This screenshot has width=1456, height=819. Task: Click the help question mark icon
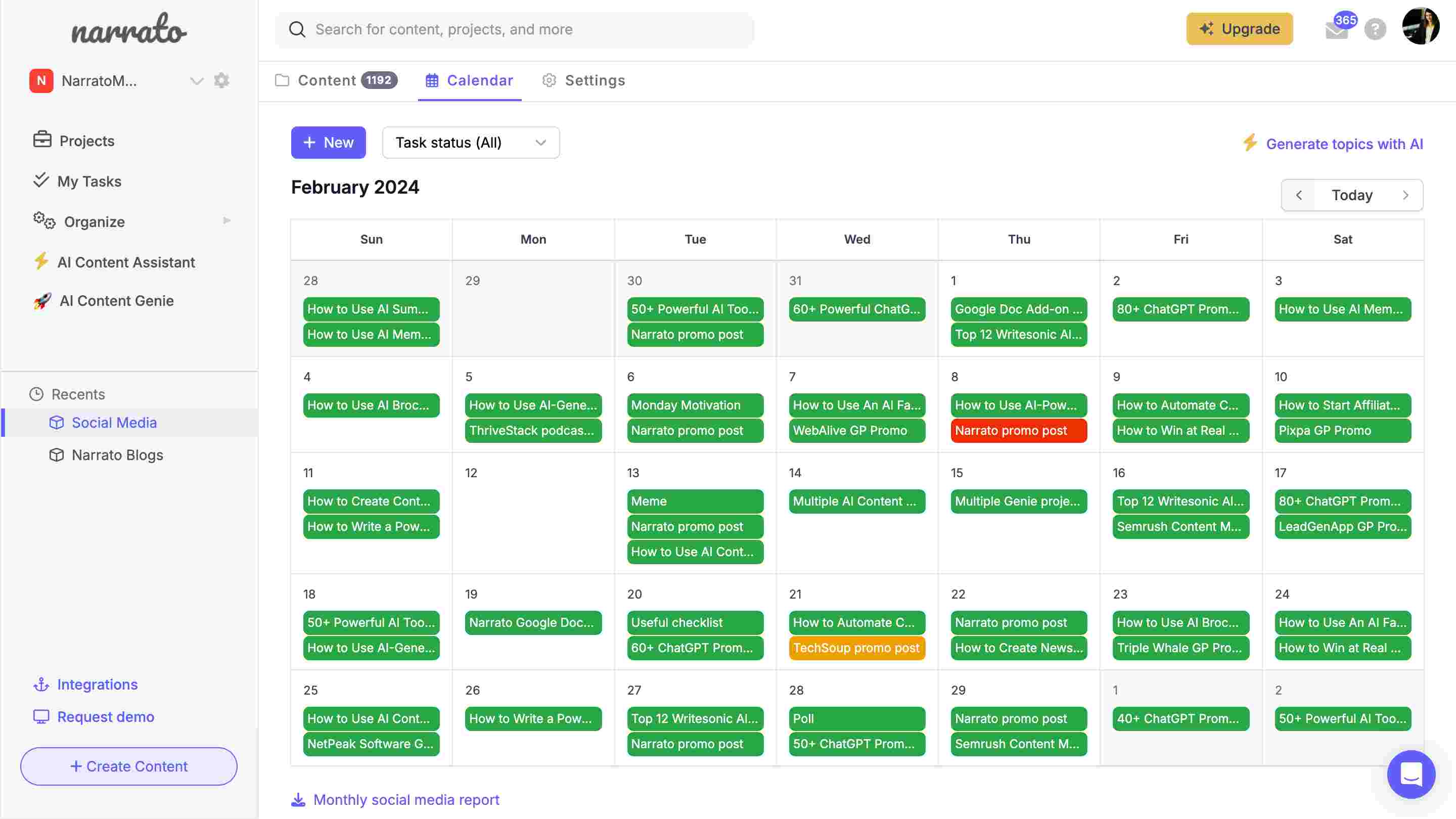(1375, 29)
